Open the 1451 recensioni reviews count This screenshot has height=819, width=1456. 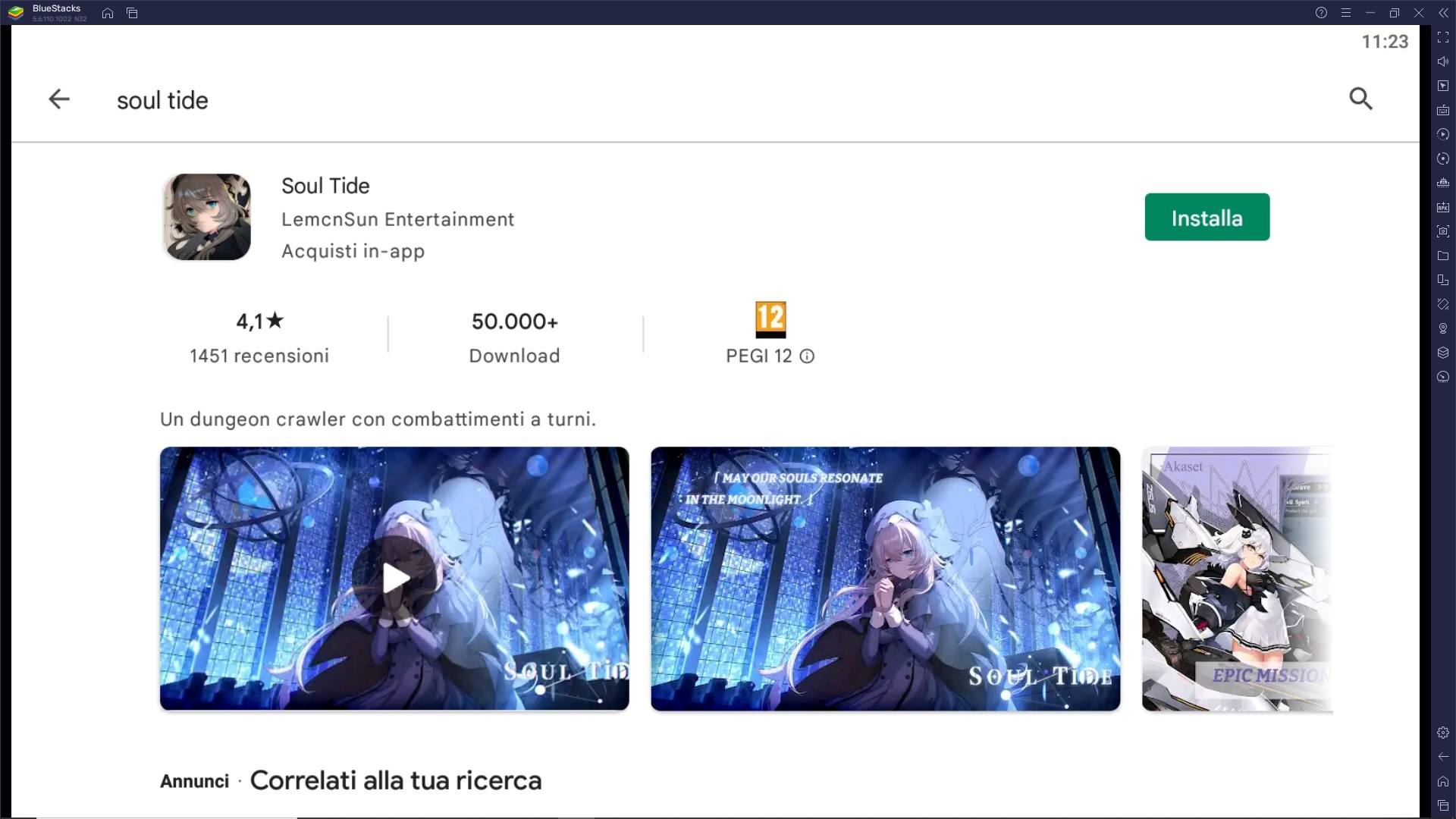[259, 356]
